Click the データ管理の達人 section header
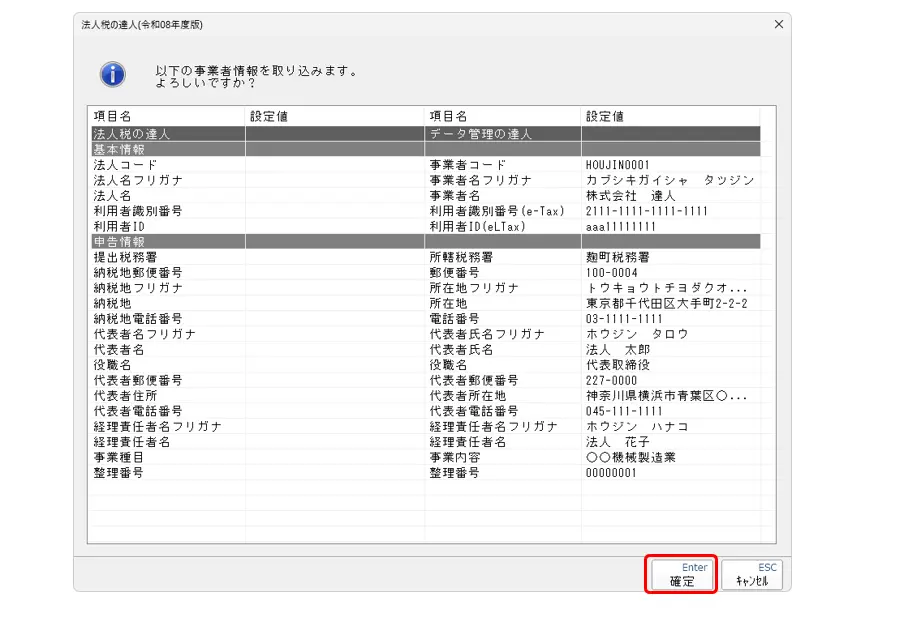 pos(481,134)
